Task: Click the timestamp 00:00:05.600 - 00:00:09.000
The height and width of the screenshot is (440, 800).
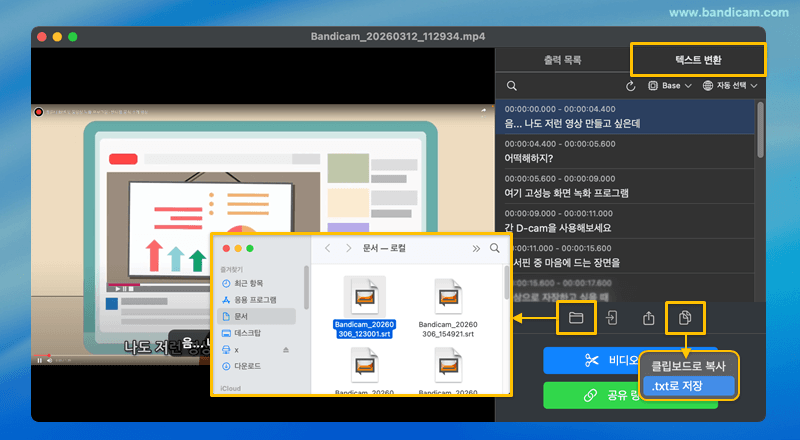Action: click(560, 179)
